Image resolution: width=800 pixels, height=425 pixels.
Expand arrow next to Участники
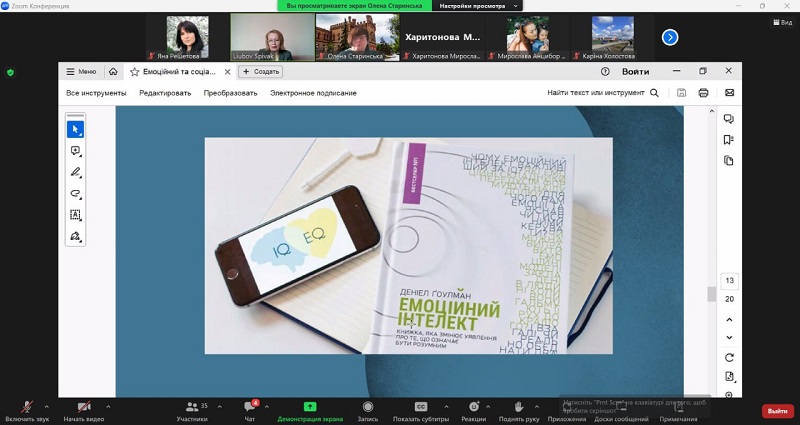click(x=218, y=406)
